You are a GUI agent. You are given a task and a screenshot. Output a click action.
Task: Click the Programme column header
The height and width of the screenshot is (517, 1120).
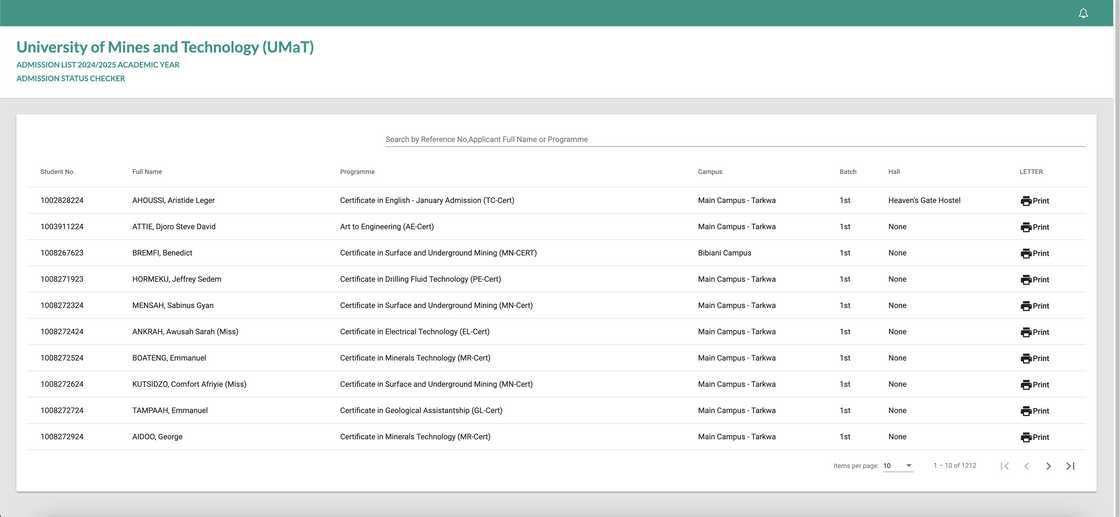coord(357,172)
